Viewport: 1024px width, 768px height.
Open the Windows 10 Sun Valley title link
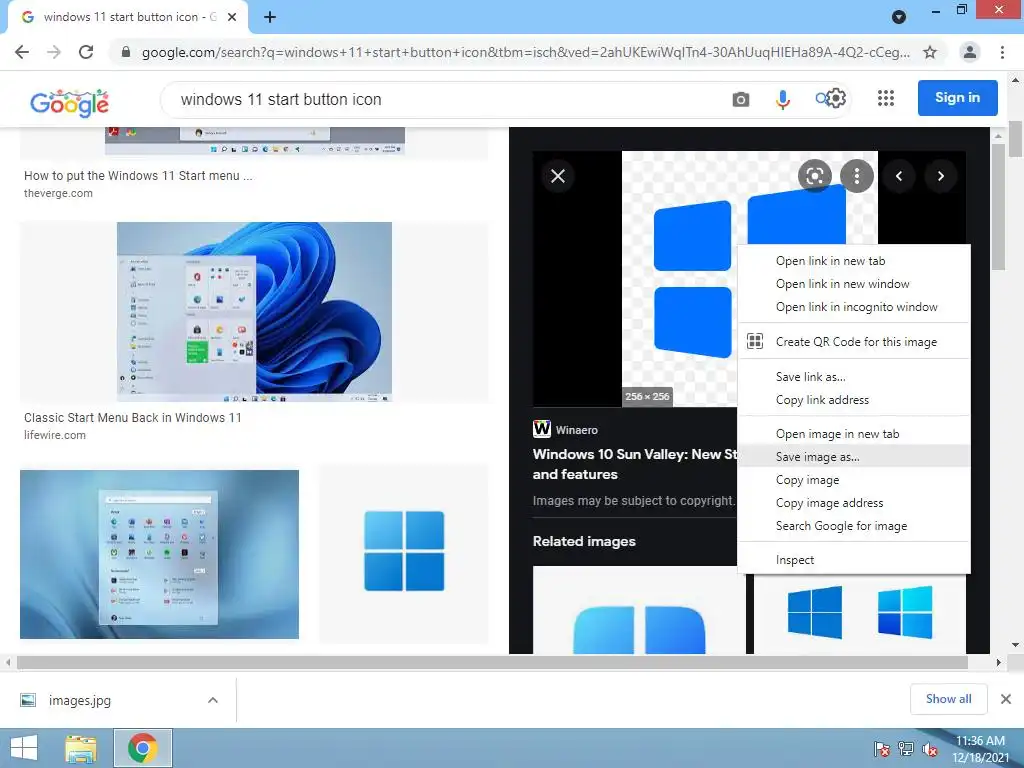pos(635,464)
